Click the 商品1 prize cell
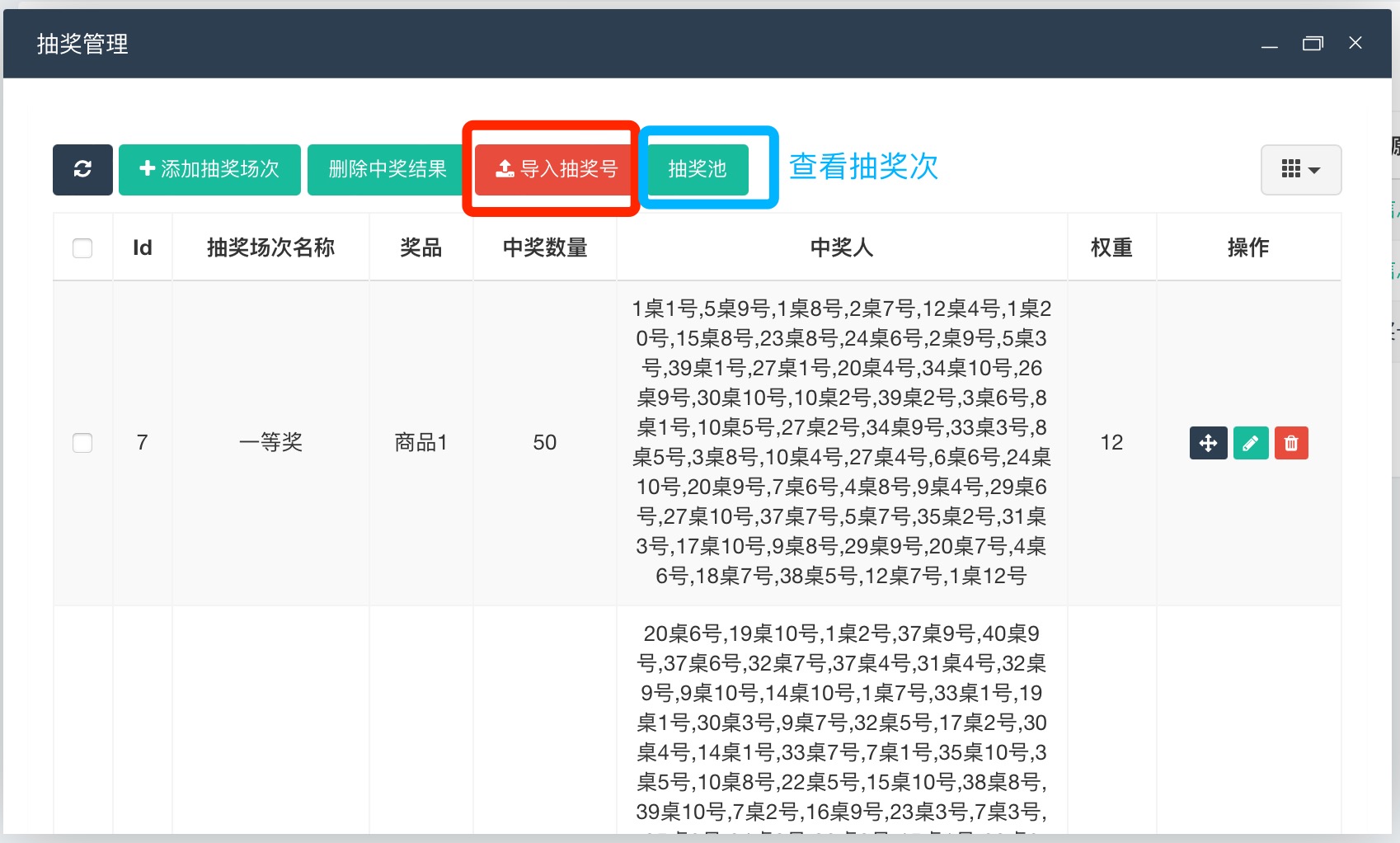The image size is (1400, 843). [420, 443]
